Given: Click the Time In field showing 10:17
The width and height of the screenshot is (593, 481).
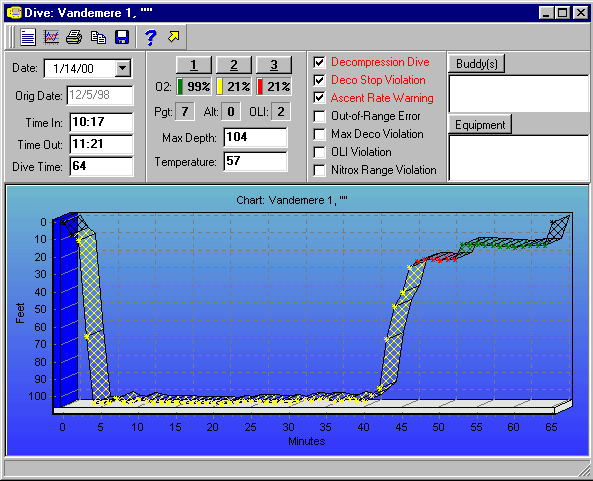Looking at the screenshot, I should click(x=101, y=122).
